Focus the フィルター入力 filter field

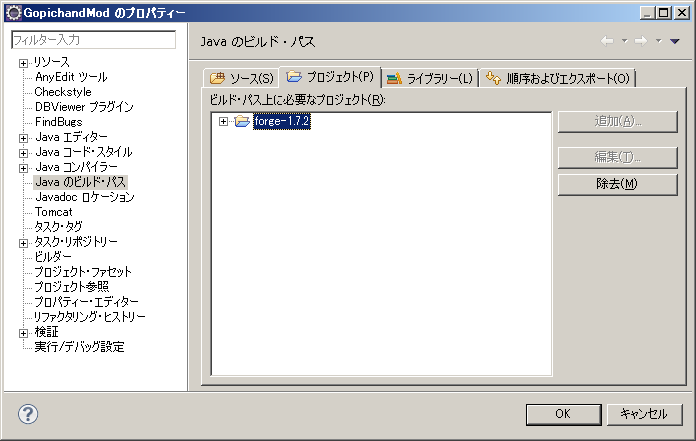tap(93, 39)
